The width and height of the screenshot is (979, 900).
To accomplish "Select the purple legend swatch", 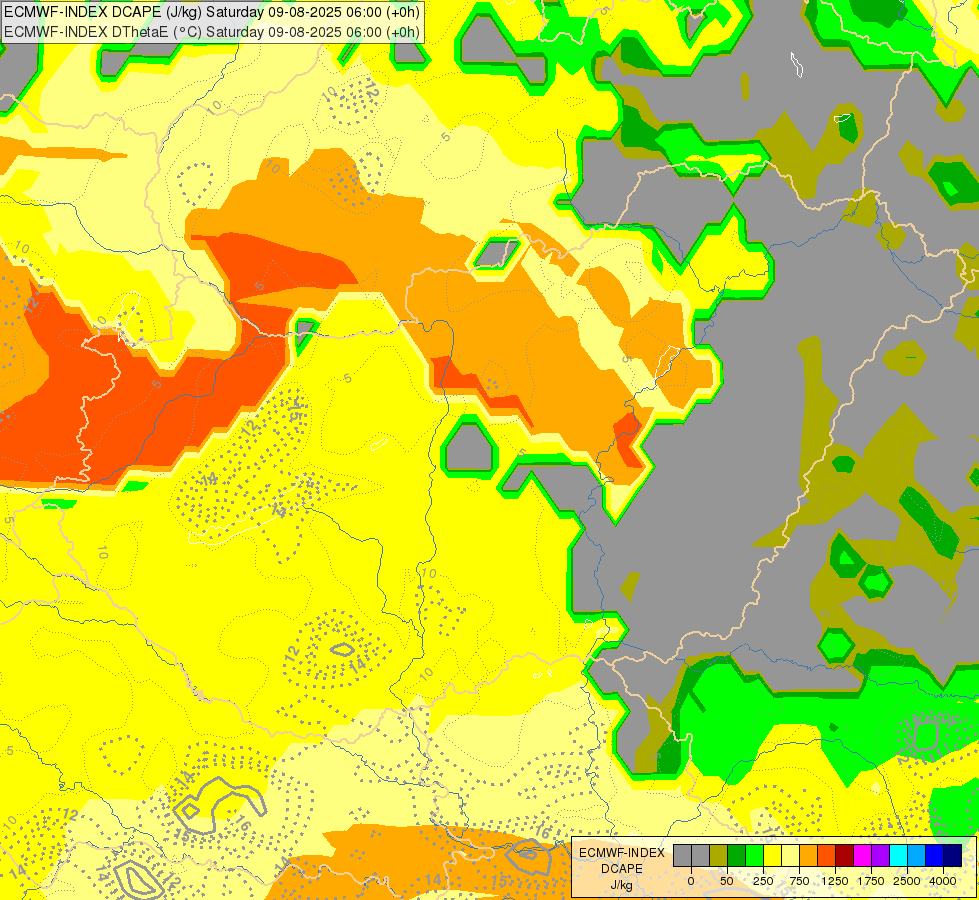I will pos(881,856).
